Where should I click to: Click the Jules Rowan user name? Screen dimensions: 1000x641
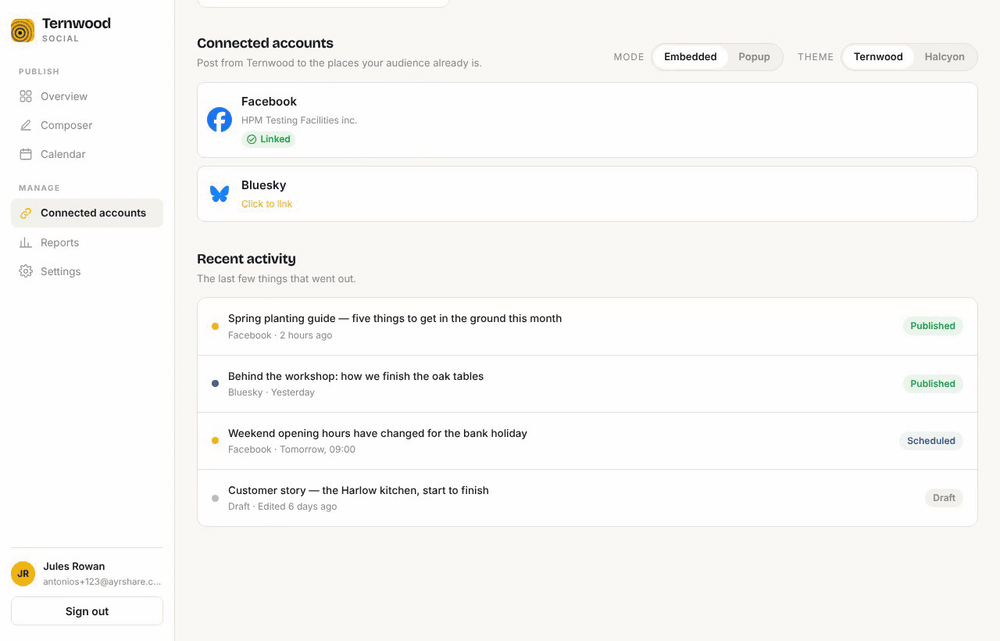pyautogui.click(x=74, y=566)
